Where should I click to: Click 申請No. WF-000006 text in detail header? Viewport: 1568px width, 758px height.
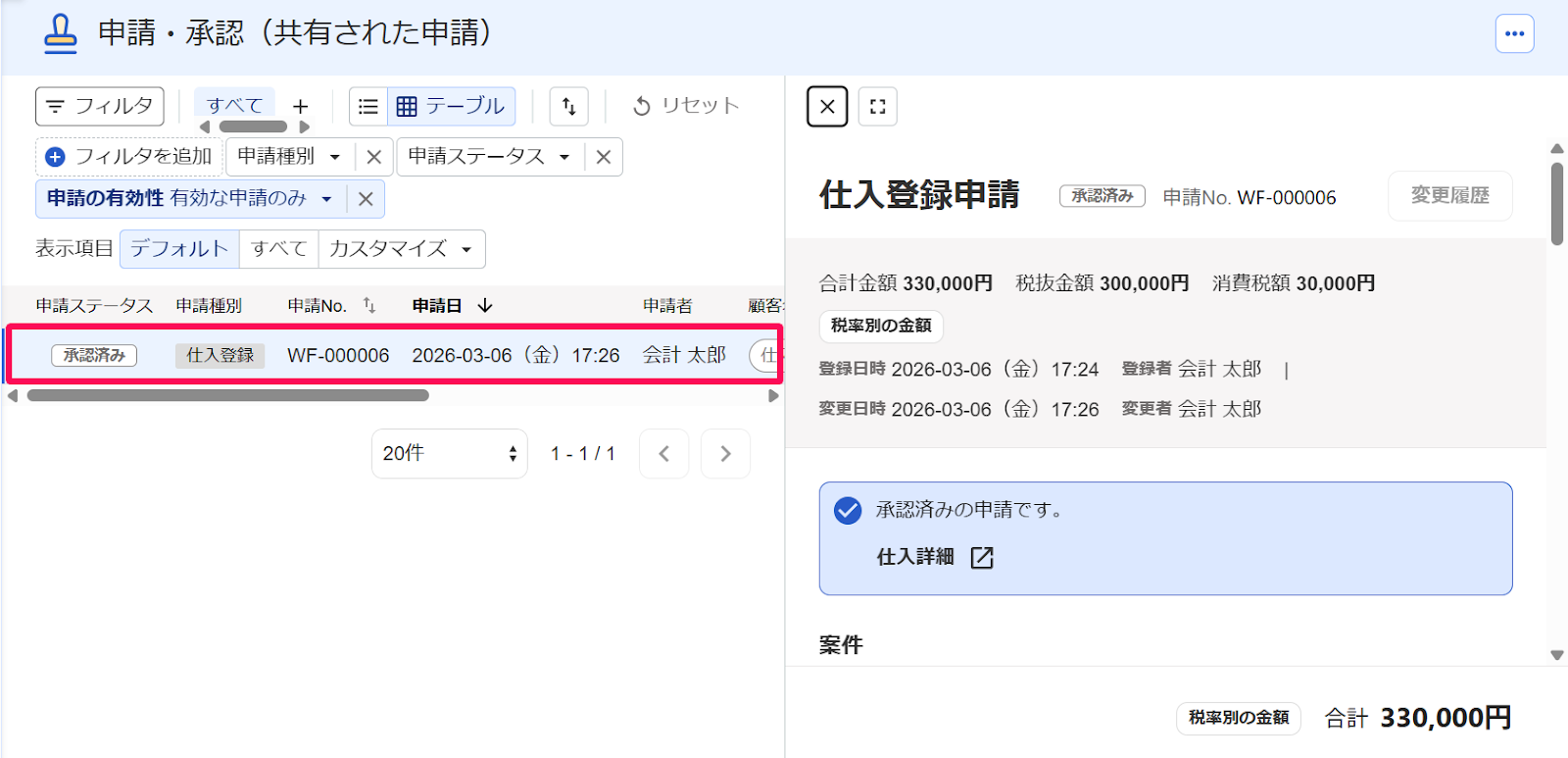coord(1249,197)
